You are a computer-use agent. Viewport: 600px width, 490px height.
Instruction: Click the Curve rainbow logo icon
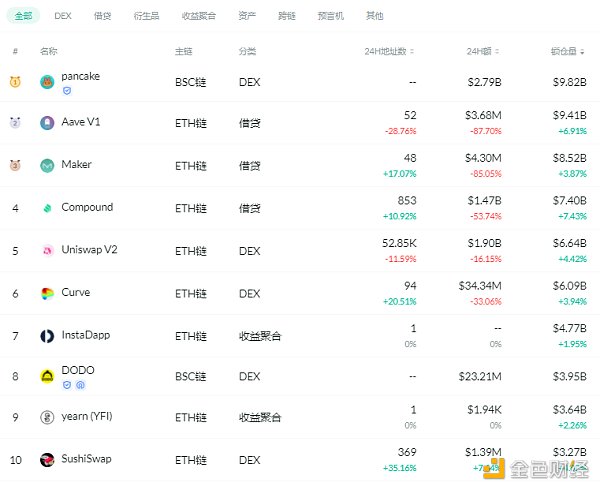[x=47, y=293]
